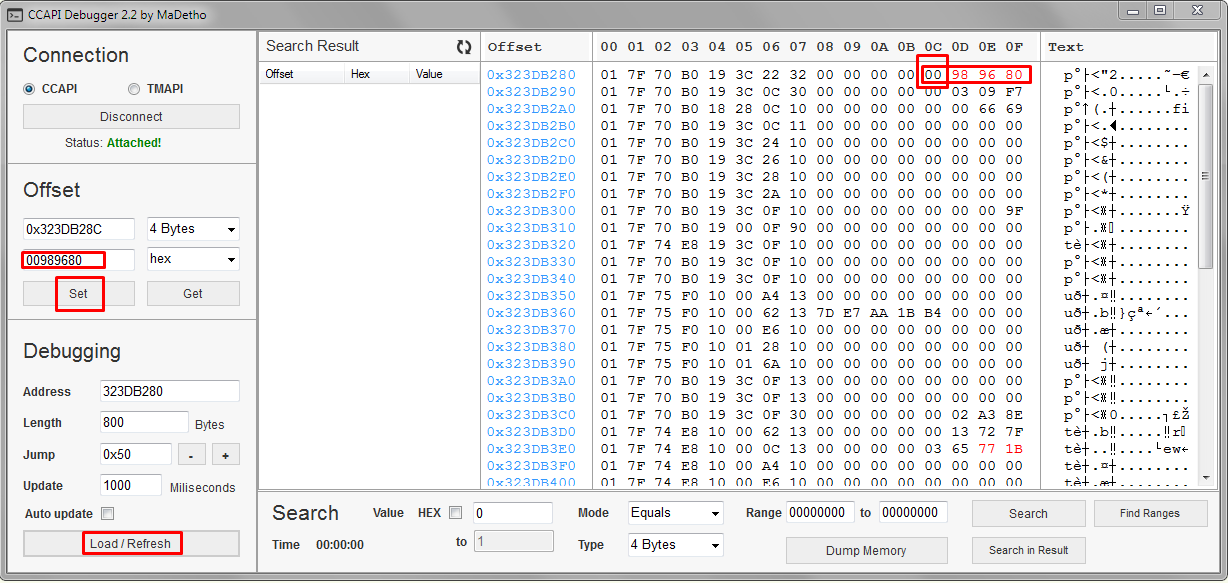Click the Search button
This screenshot has width=1228, height=583.
point(1028,513)
